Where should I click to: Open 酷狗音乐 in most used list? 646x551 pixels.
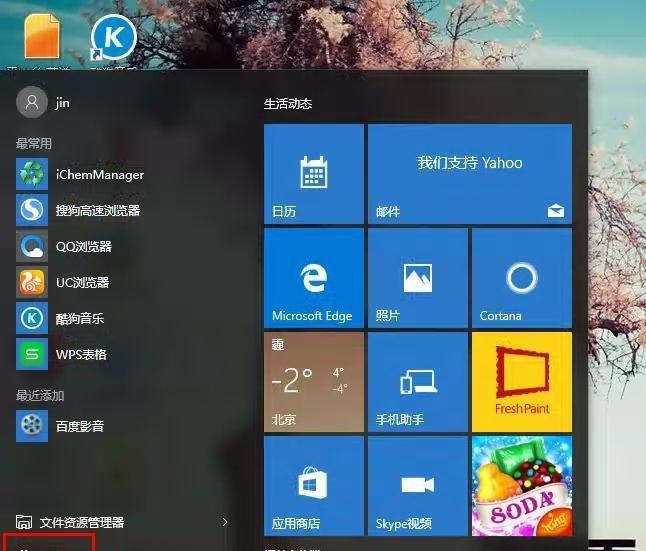click(60, 318)
